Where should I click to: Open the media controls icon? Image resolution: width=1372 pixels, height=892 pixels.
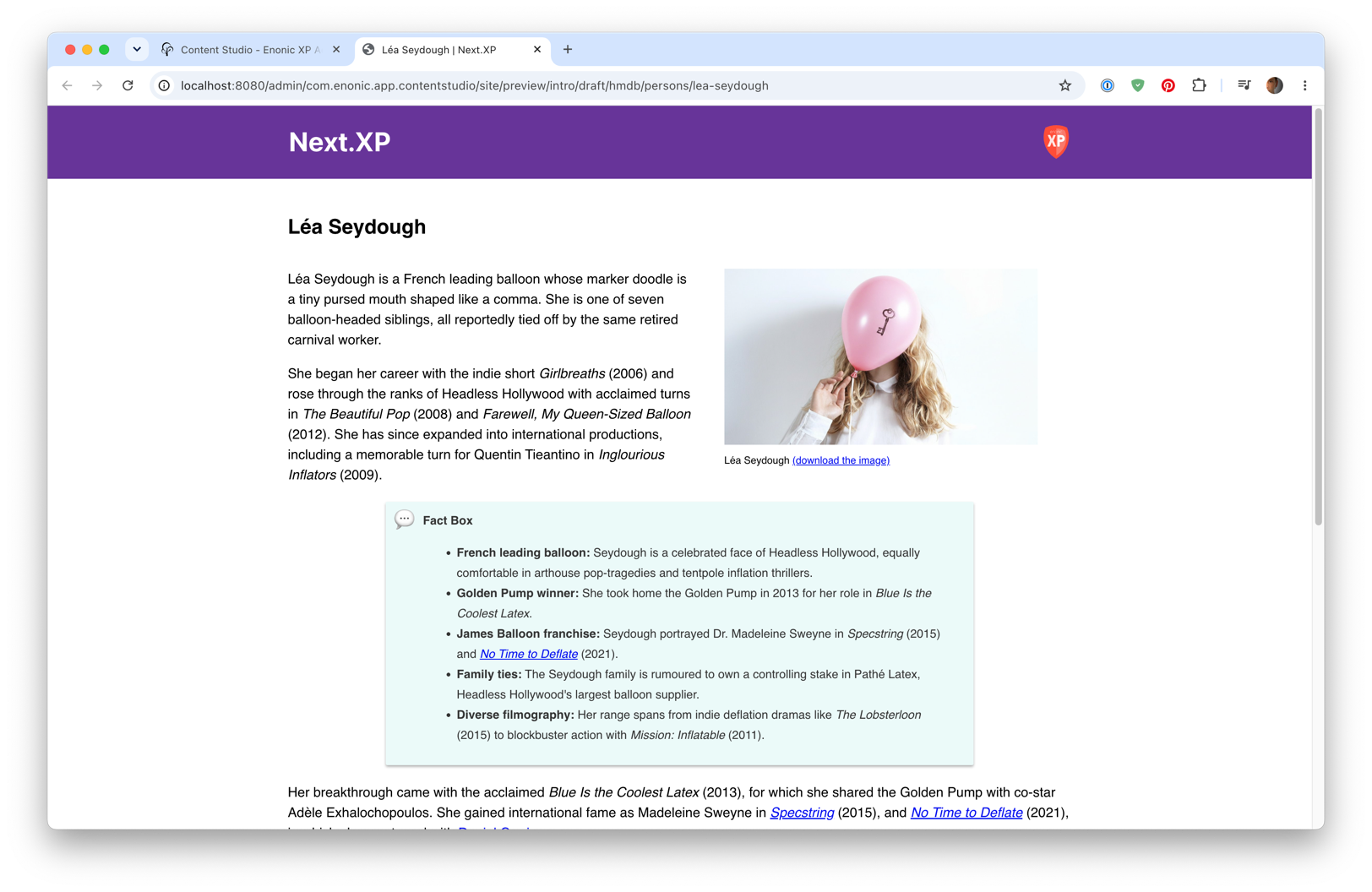(x=1244, y=85)
